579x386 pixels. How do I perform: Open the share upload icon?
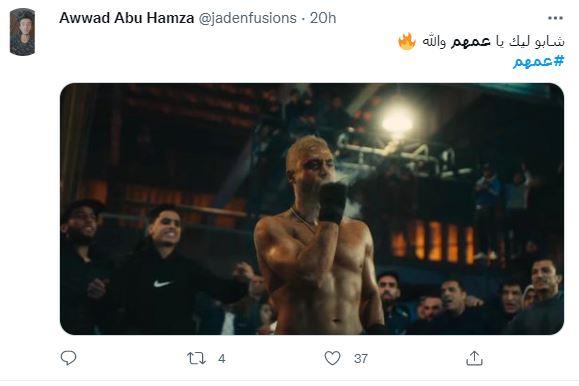point(474,358)
